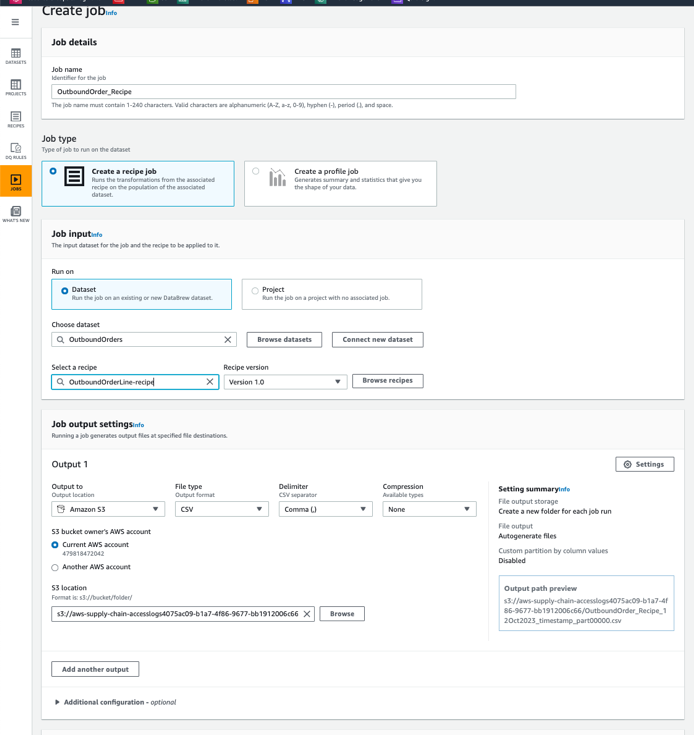Clear the OutboundOrders dataset field
Image resolution: width=694 pixels, height=735 pixels.
point(228,340)
